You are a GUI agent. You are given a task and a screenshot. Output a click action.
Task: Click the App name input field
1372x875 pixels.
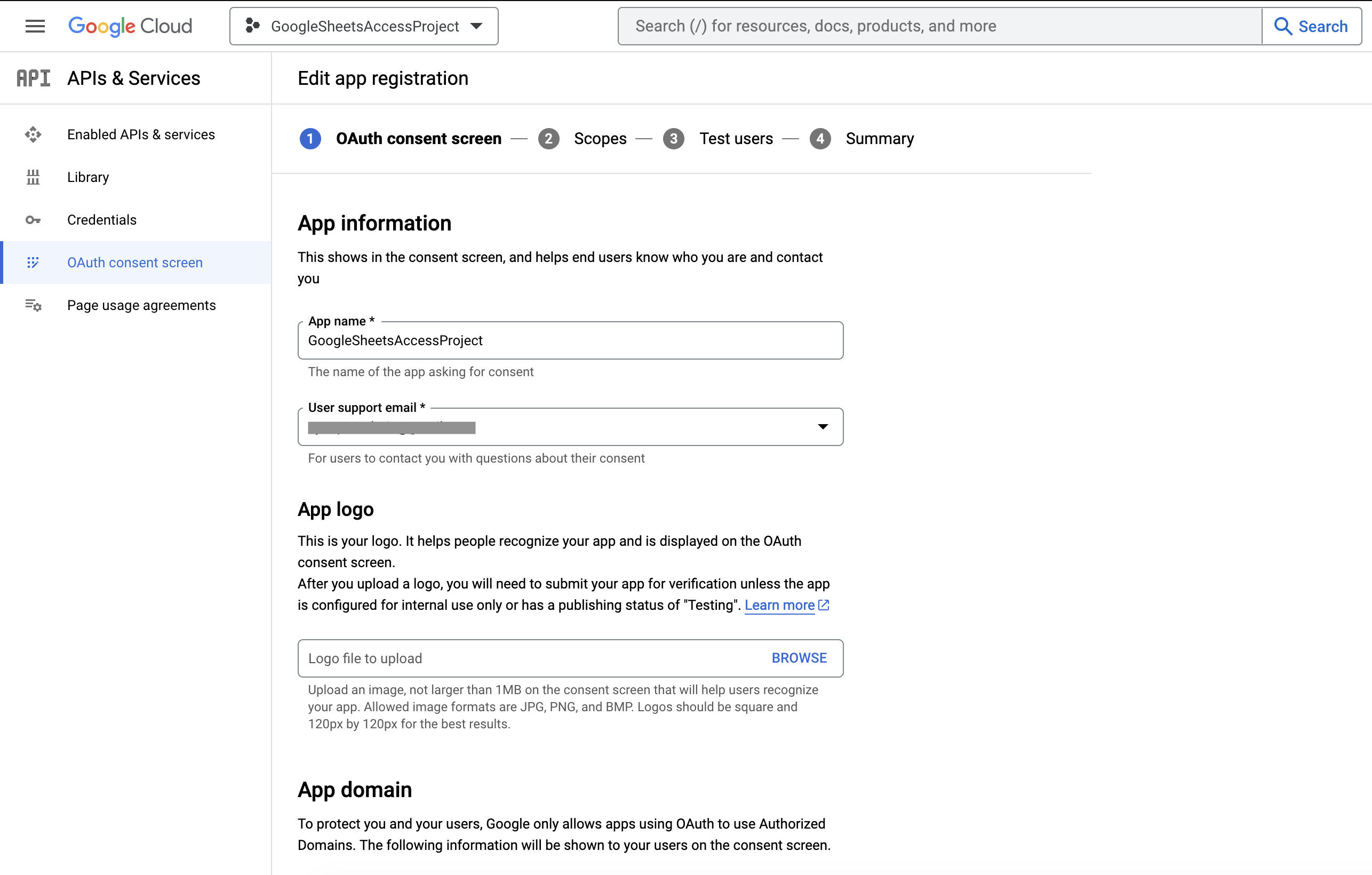pyautogui.click(x=570, y=340)
